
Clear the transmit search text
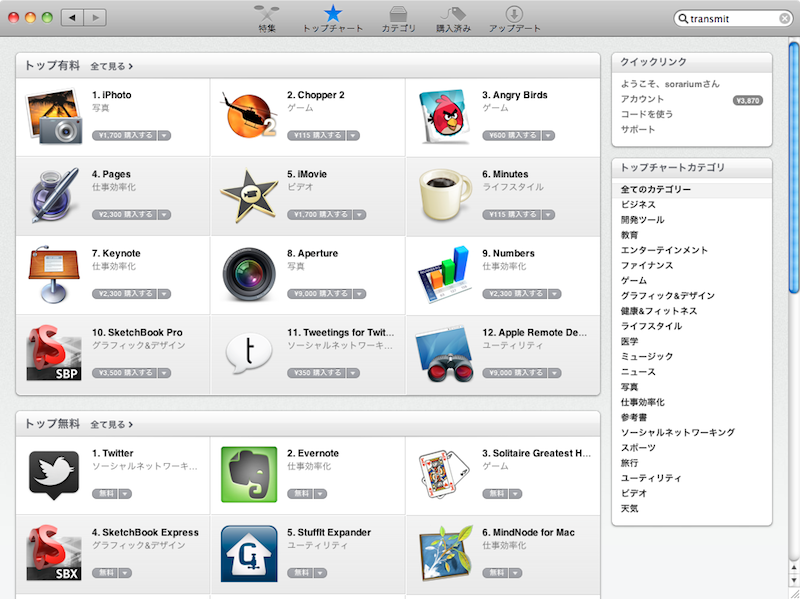tap(785, 19)
